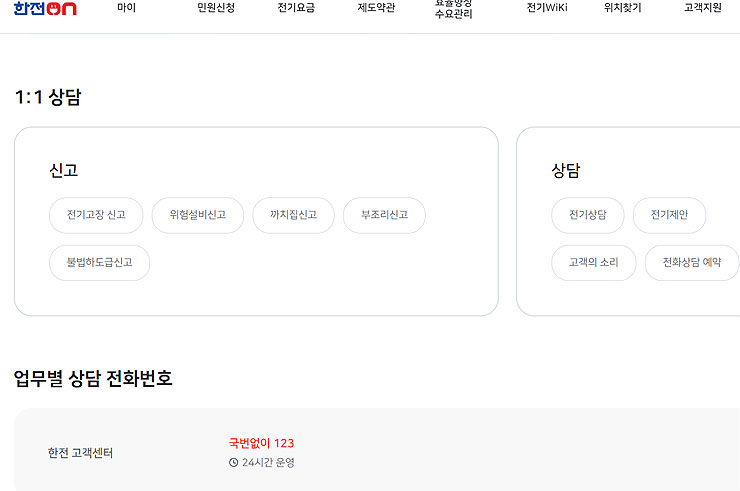Open the 마이 menu
This screenshot has width=740, height=491.
point(126,8)
